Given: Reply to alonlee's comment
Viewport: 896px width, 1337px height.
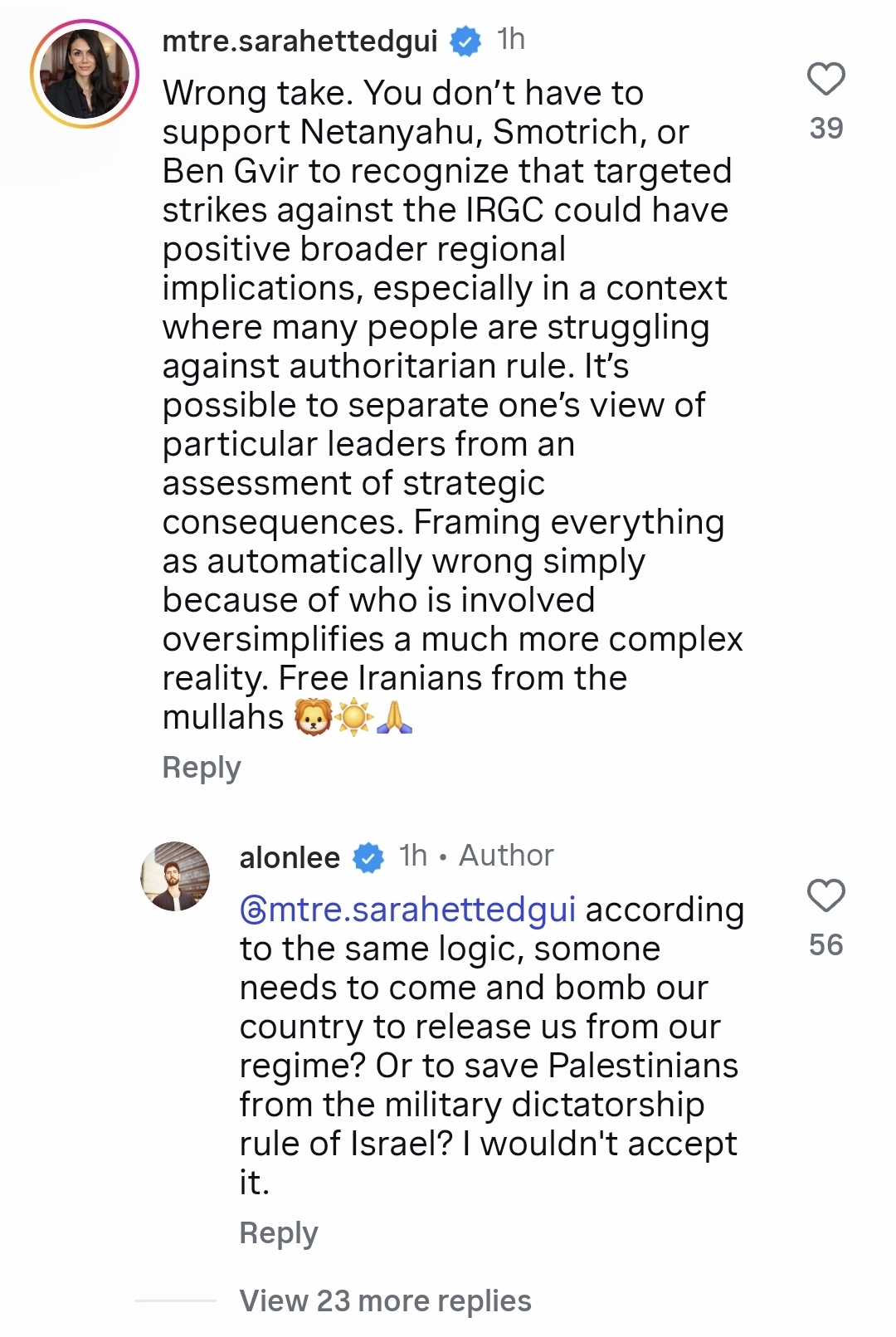Looking at the screenshot, I should pos(279,1233).
